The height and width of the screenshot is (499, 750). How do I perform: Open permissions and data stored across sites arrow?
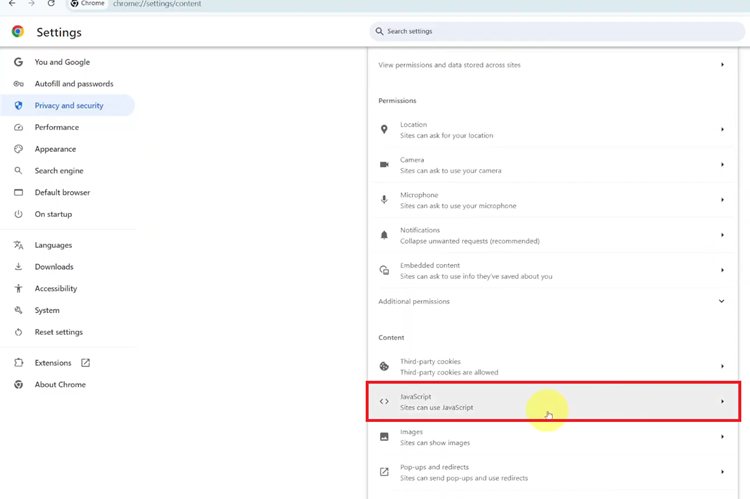coord(722,65)
